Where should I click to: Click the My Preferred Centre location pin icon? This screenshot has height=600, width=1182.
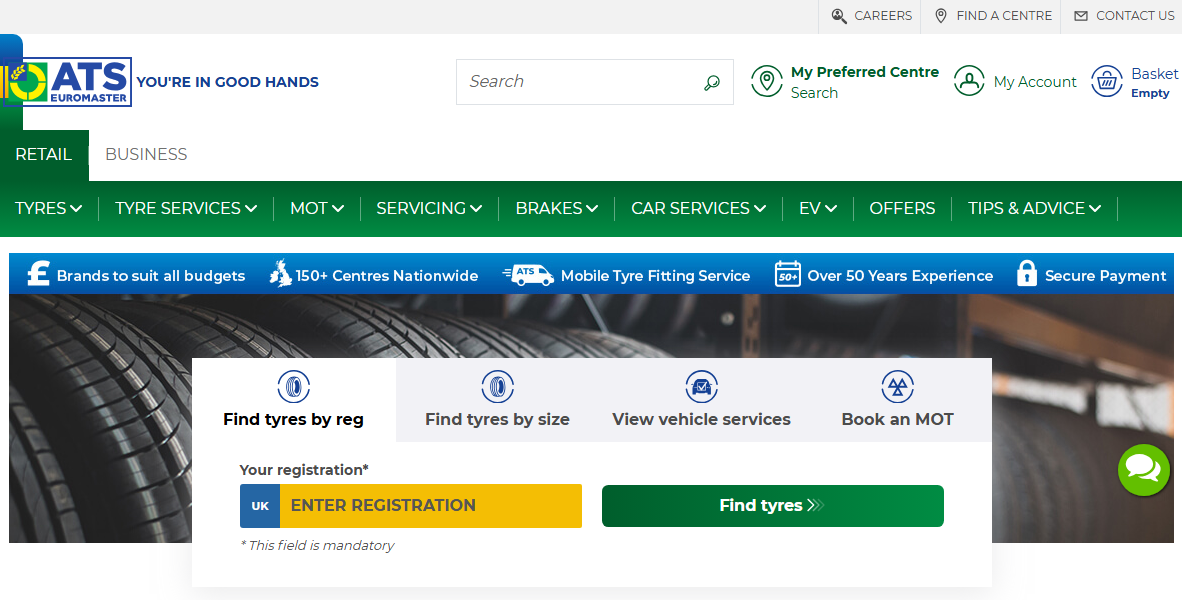(x=767, y=82)
